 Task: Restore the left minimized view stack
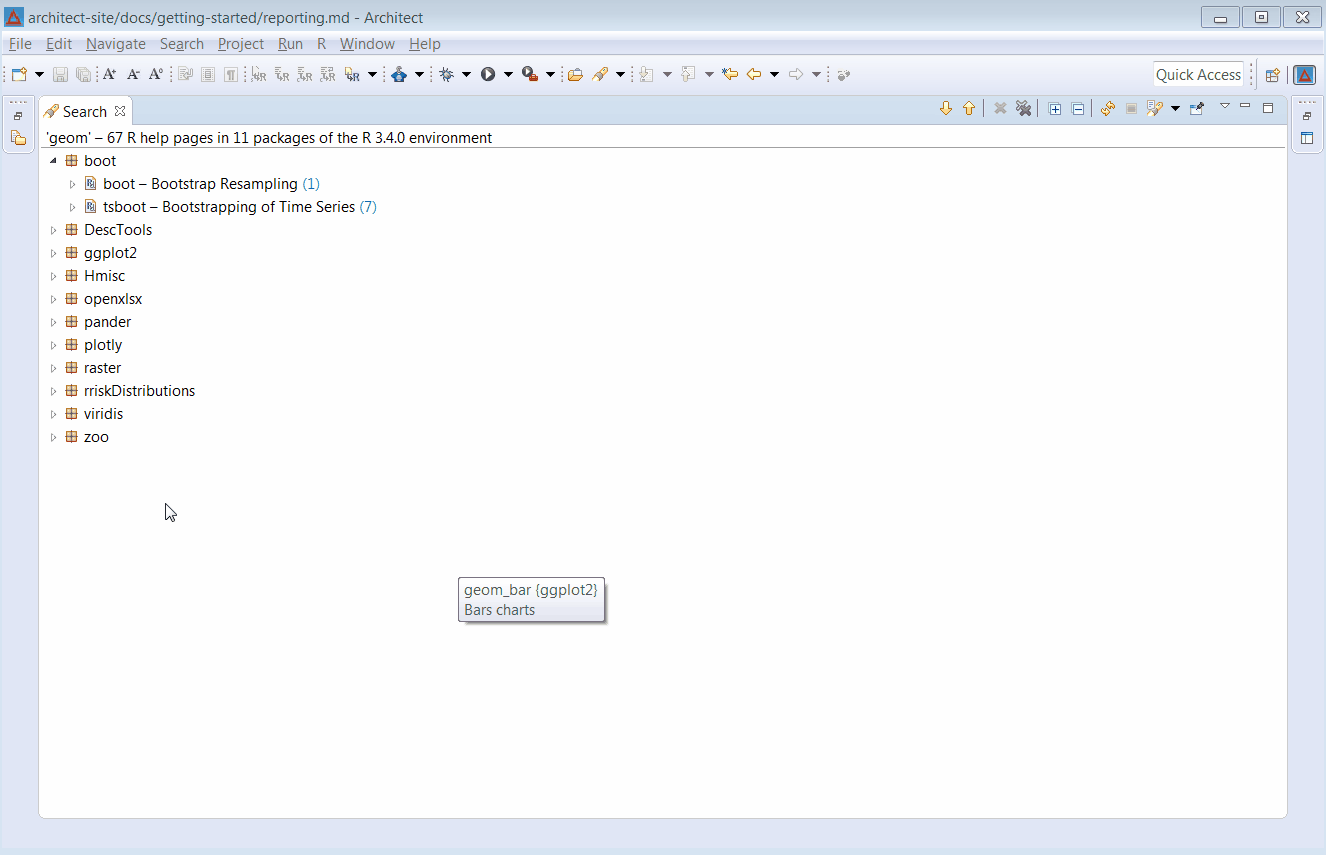18,116
